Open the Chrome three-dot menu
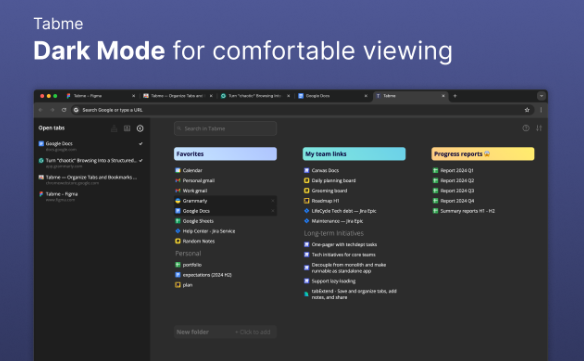The height and width of the screenshot is (361, 584). (x=541, y=110)
